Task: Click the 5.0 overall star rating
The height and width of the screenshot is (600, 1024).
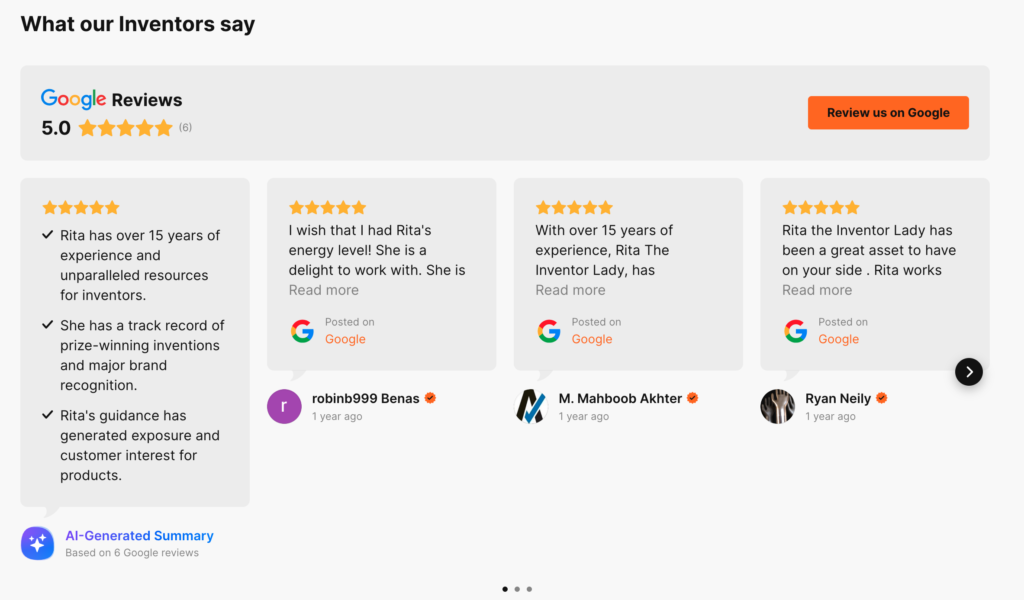Action: pos(125,128)
